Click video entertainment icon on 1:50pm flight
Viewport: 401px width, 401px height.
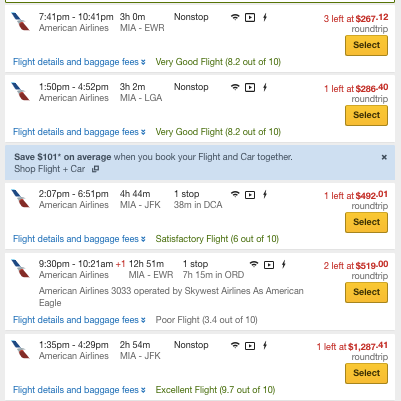tap(250, 87)
